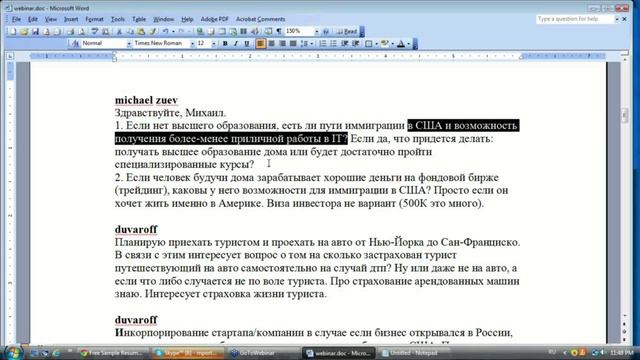Open the Document Map icon
The height and width of the screenshot is (360, 640).
[268, 31]
